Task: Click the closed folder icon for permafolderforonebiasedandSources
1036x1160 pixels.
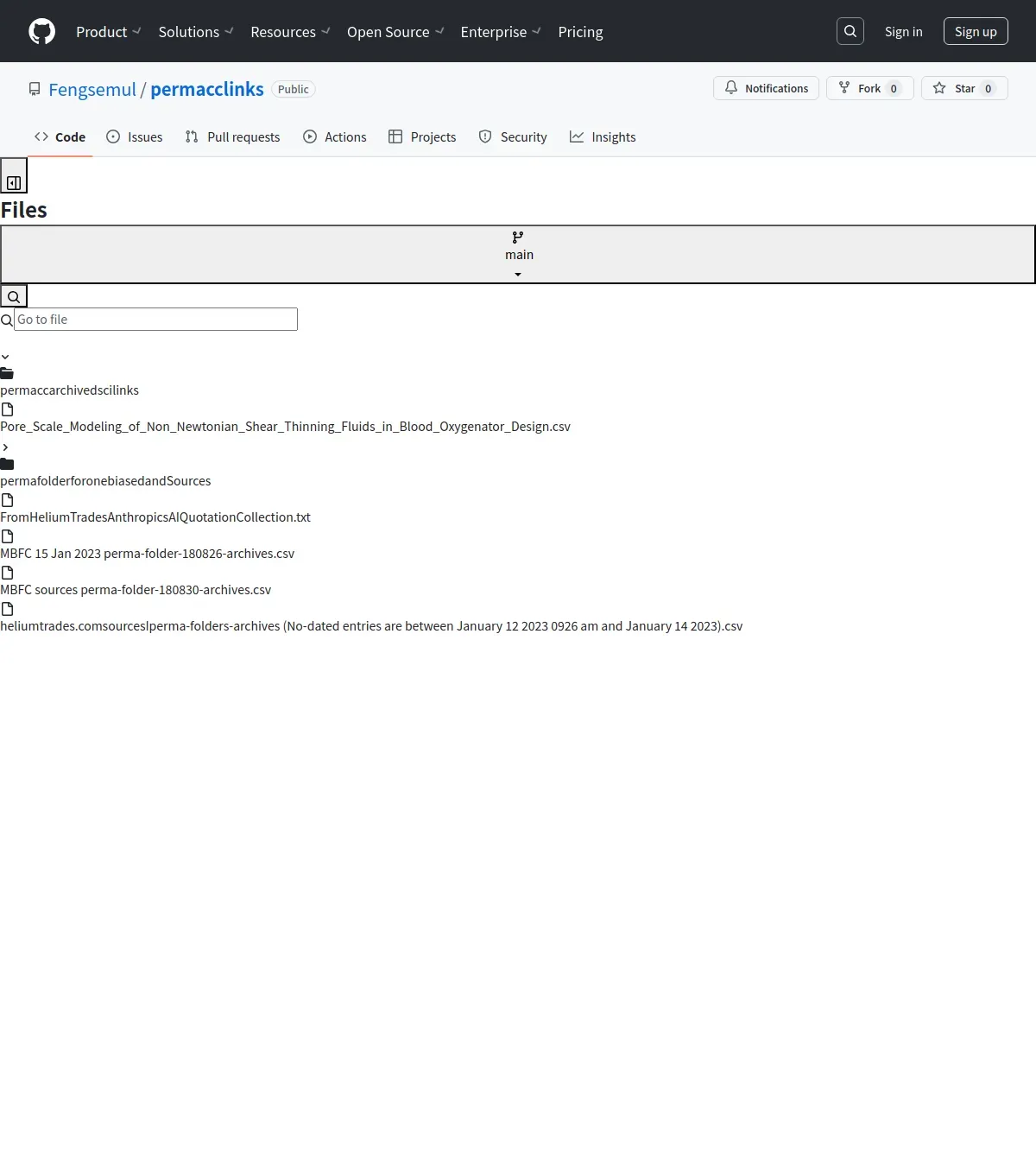Action: point(7,464)
